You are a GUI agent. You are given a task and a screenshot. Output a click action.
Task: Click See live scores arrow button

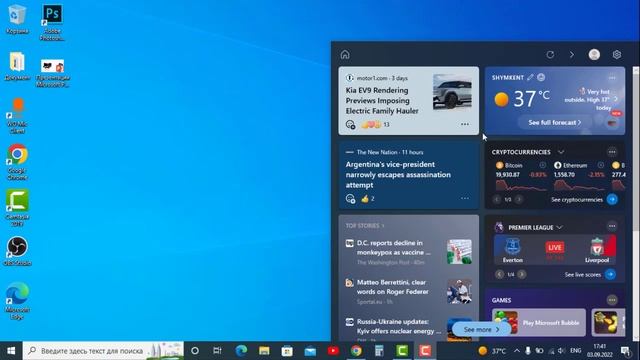611,274
